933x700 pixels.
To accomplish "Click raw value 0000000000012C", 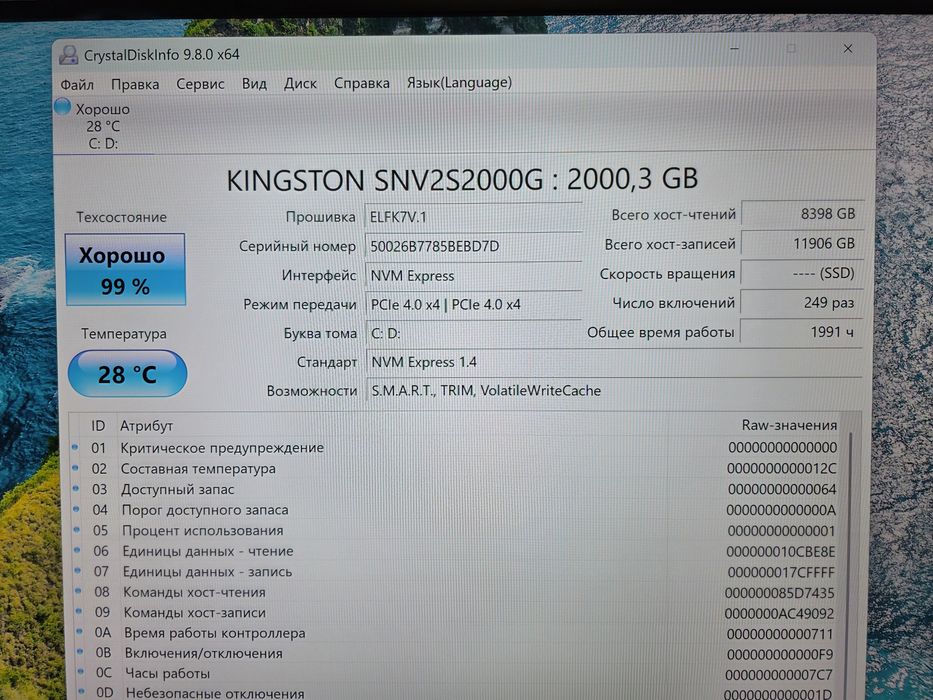I will point(781,469).
